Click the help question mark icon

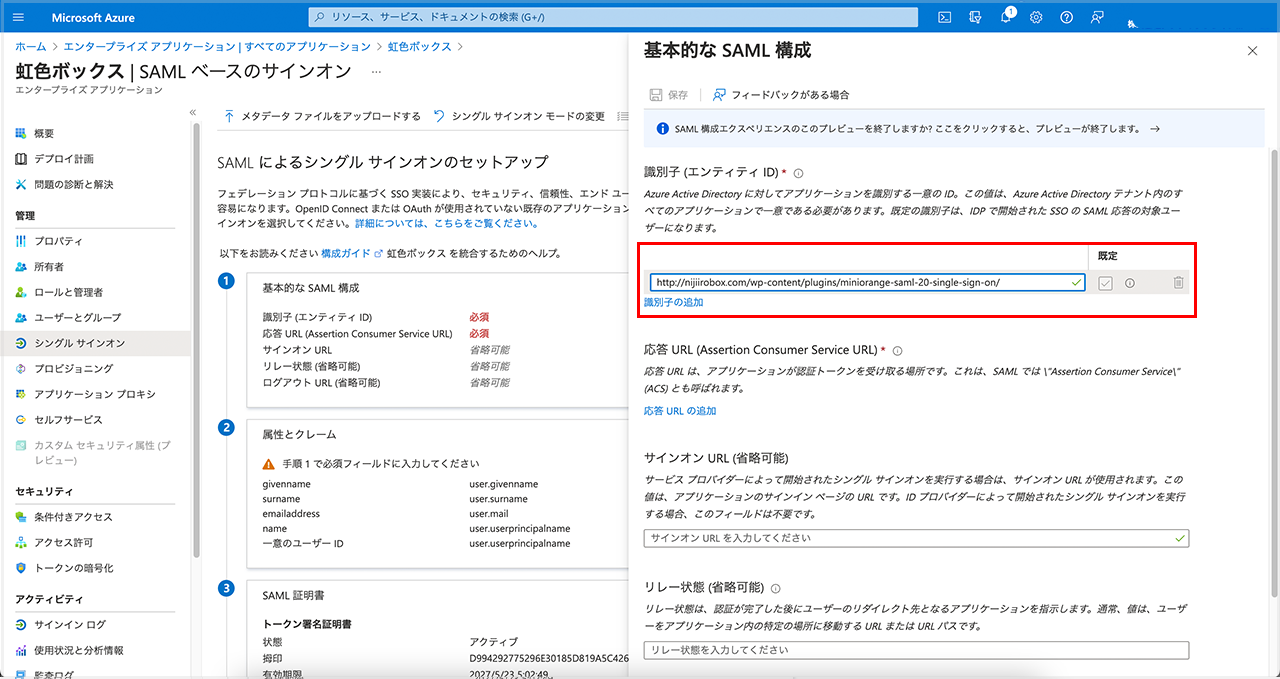click(1067, 17)
